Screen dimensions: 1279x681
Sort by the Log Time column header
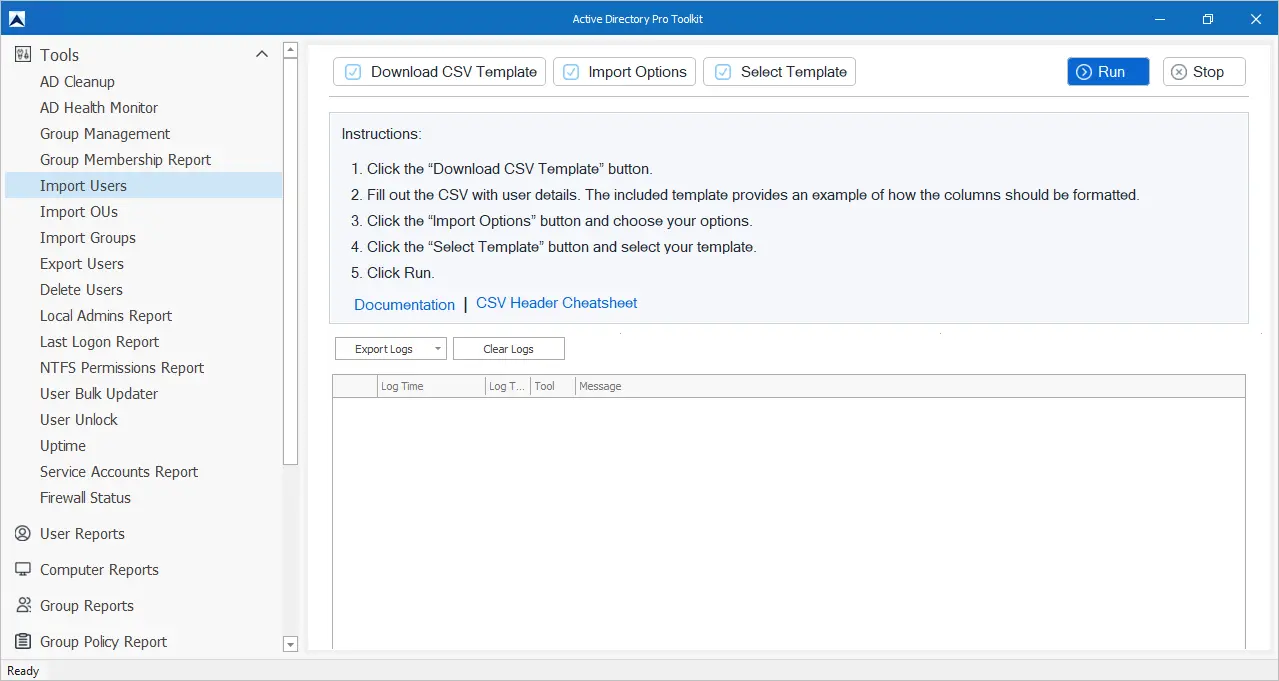(430, 386)
